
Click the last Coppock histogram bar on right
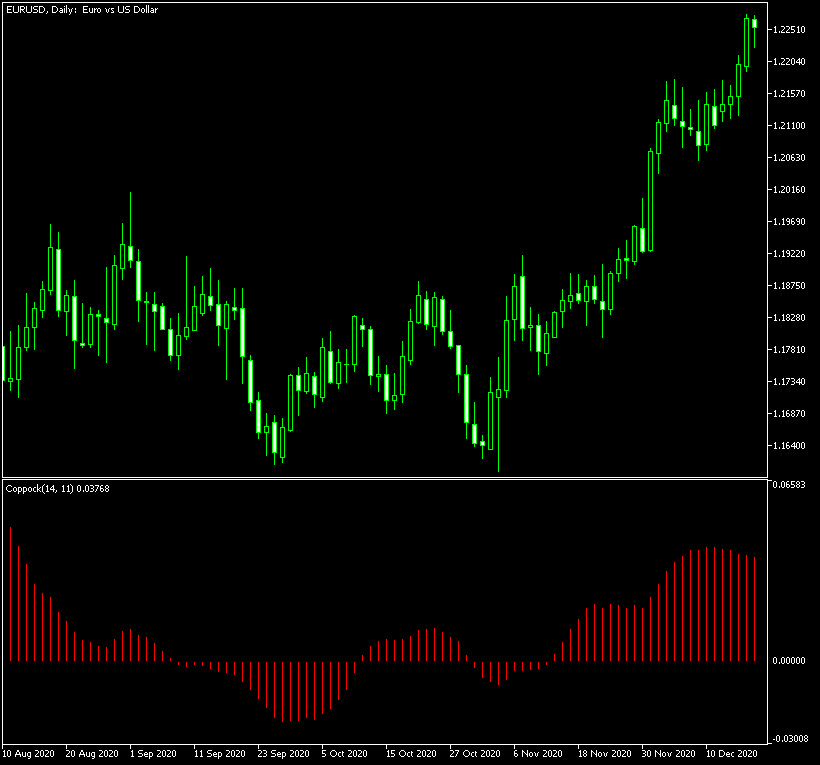point(755,610)
